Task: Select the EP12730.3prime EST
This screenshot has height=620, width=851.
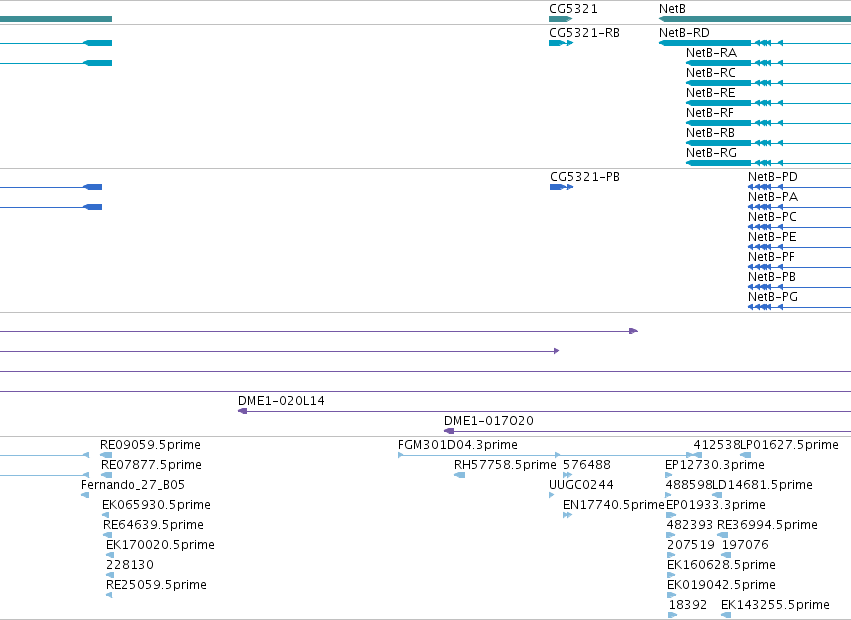Action: point(669,475)
